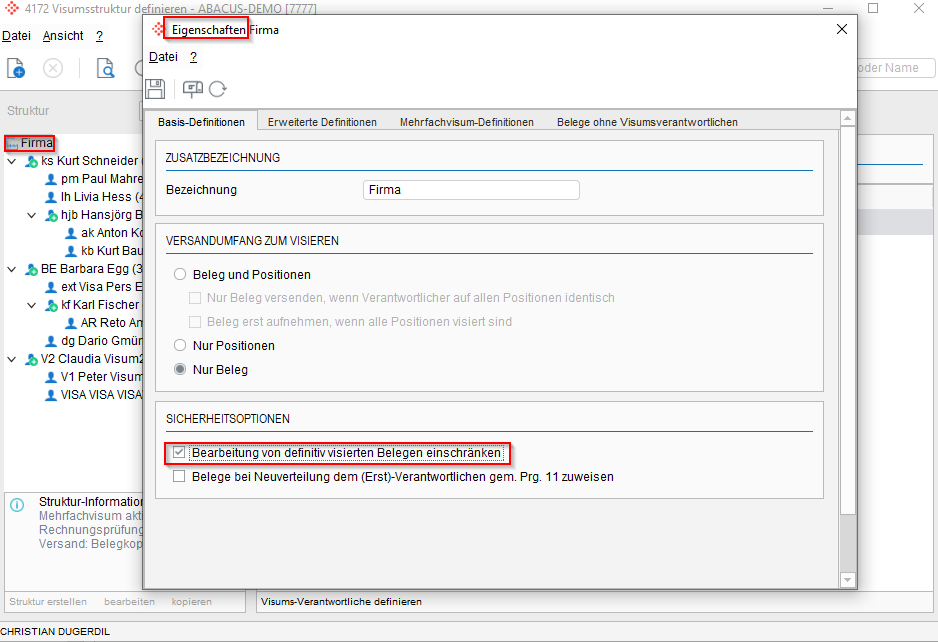Click the dialog scrollbar down arrow
This screenshot has height=642, width=938.
(848, 579)
